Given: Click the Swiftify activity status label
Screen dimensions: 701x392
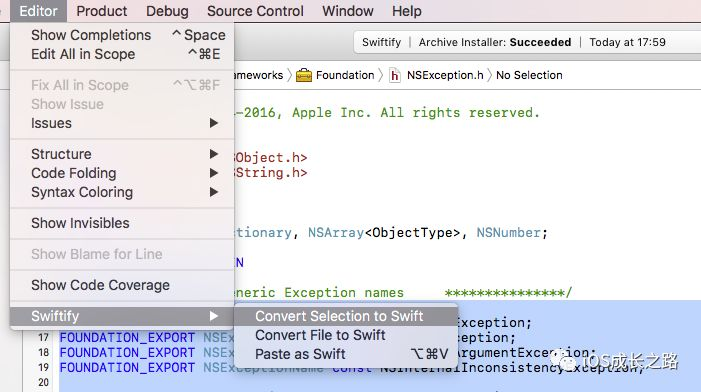Looking at the screenshot, I should 381,42.
